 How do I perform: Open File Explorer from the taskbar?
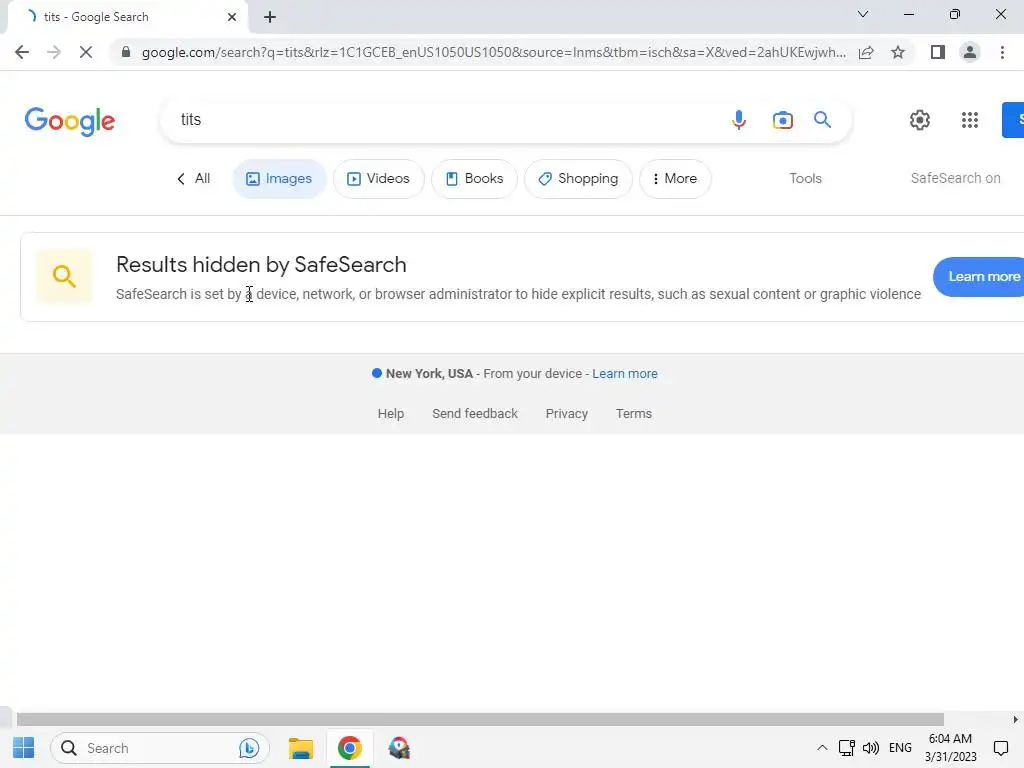point(300,748)
